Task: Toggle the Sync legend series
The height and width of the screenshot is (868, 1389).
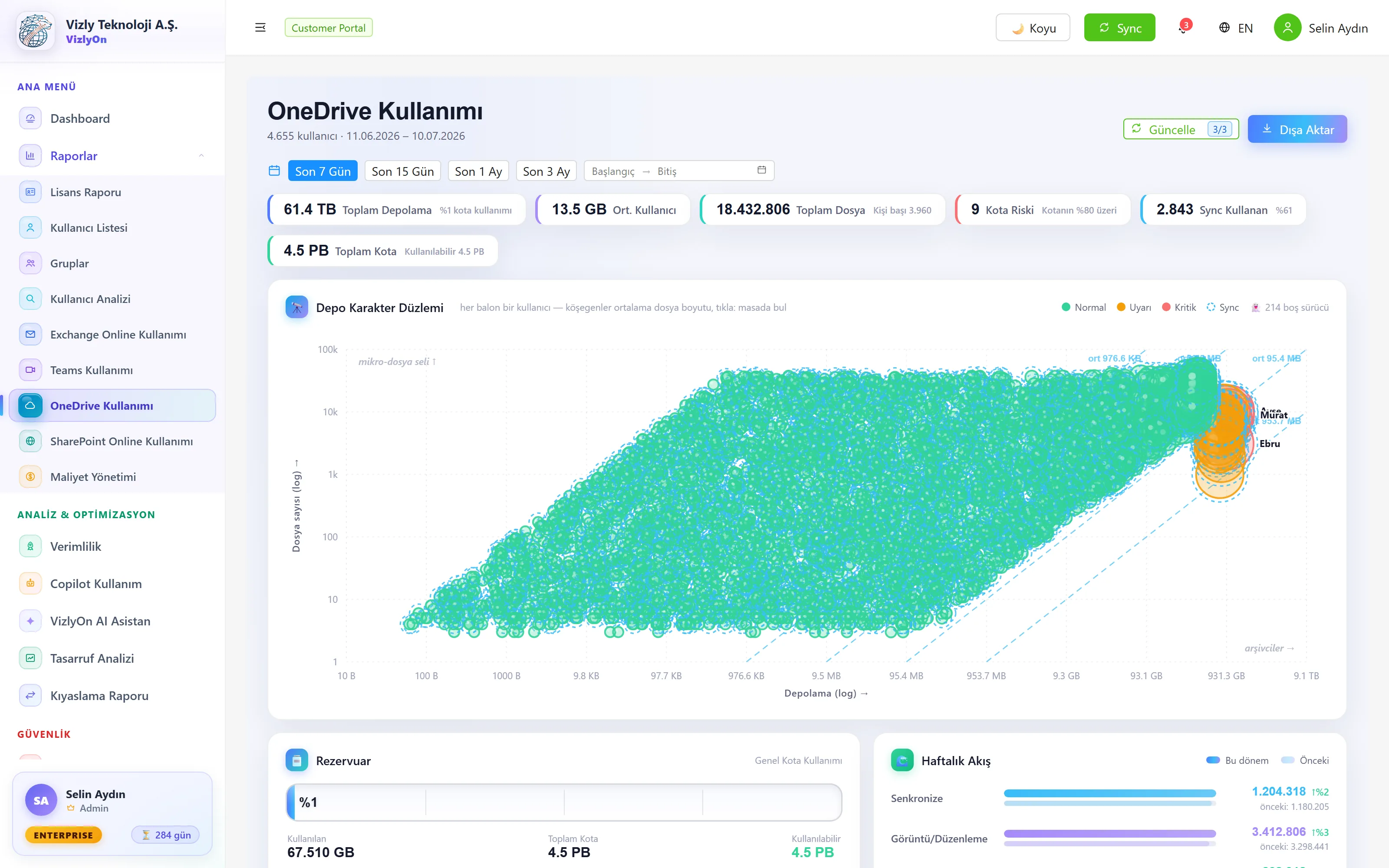Action: (1223, 307)
